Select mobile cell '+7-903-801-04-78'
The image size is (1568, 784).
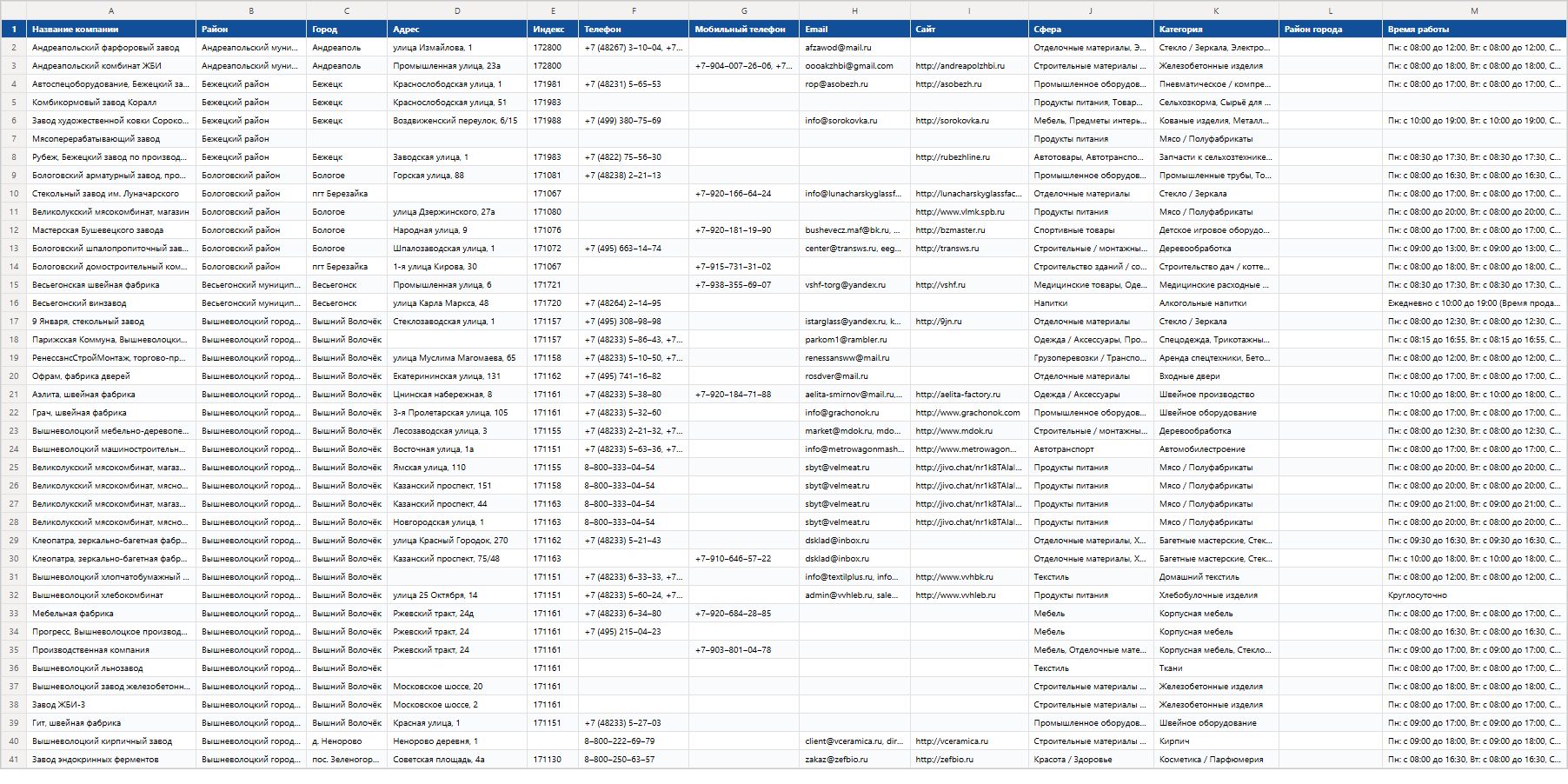(x=744, y=650)
